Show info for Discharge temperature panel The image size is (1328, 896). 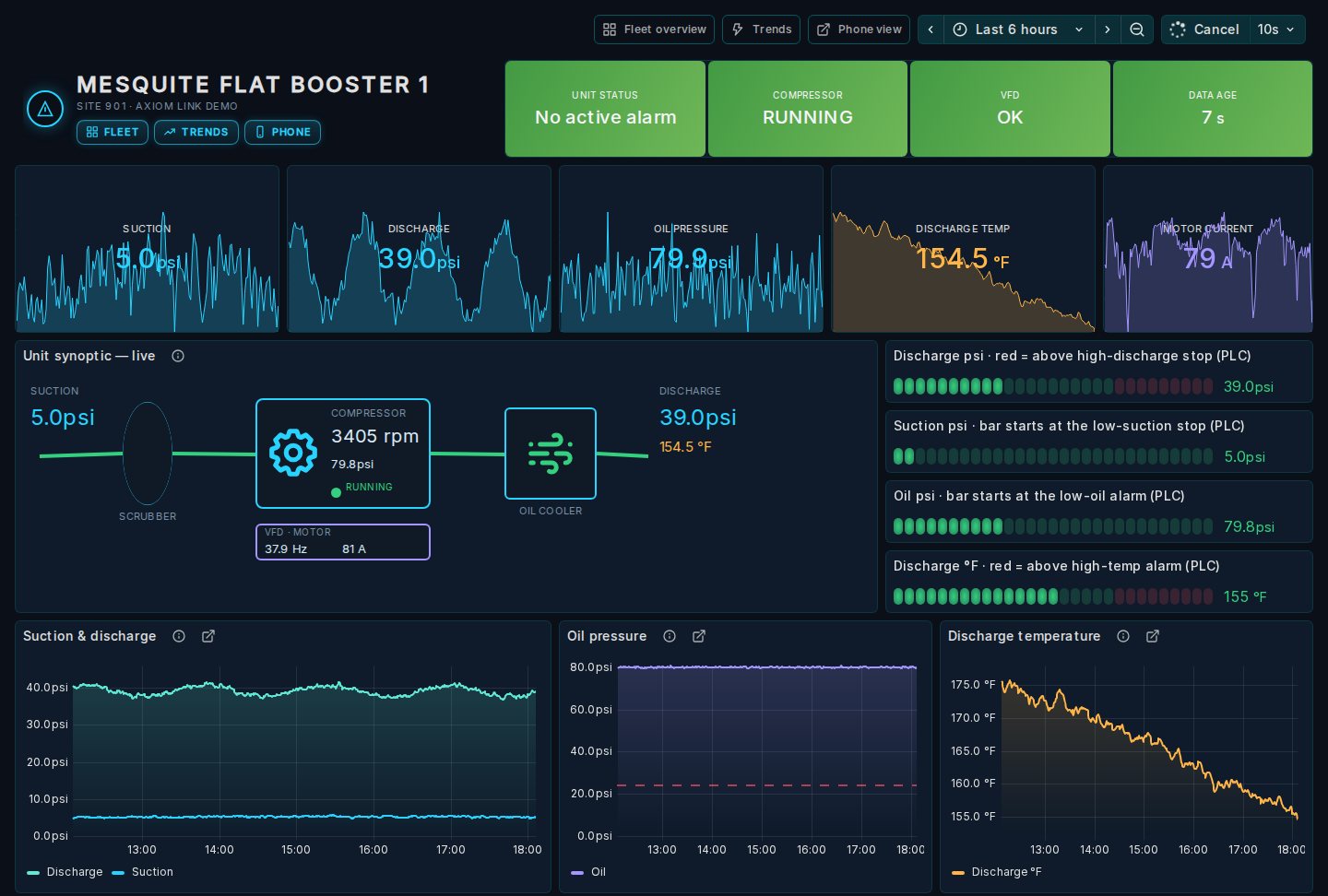(x=1123, y=636)
